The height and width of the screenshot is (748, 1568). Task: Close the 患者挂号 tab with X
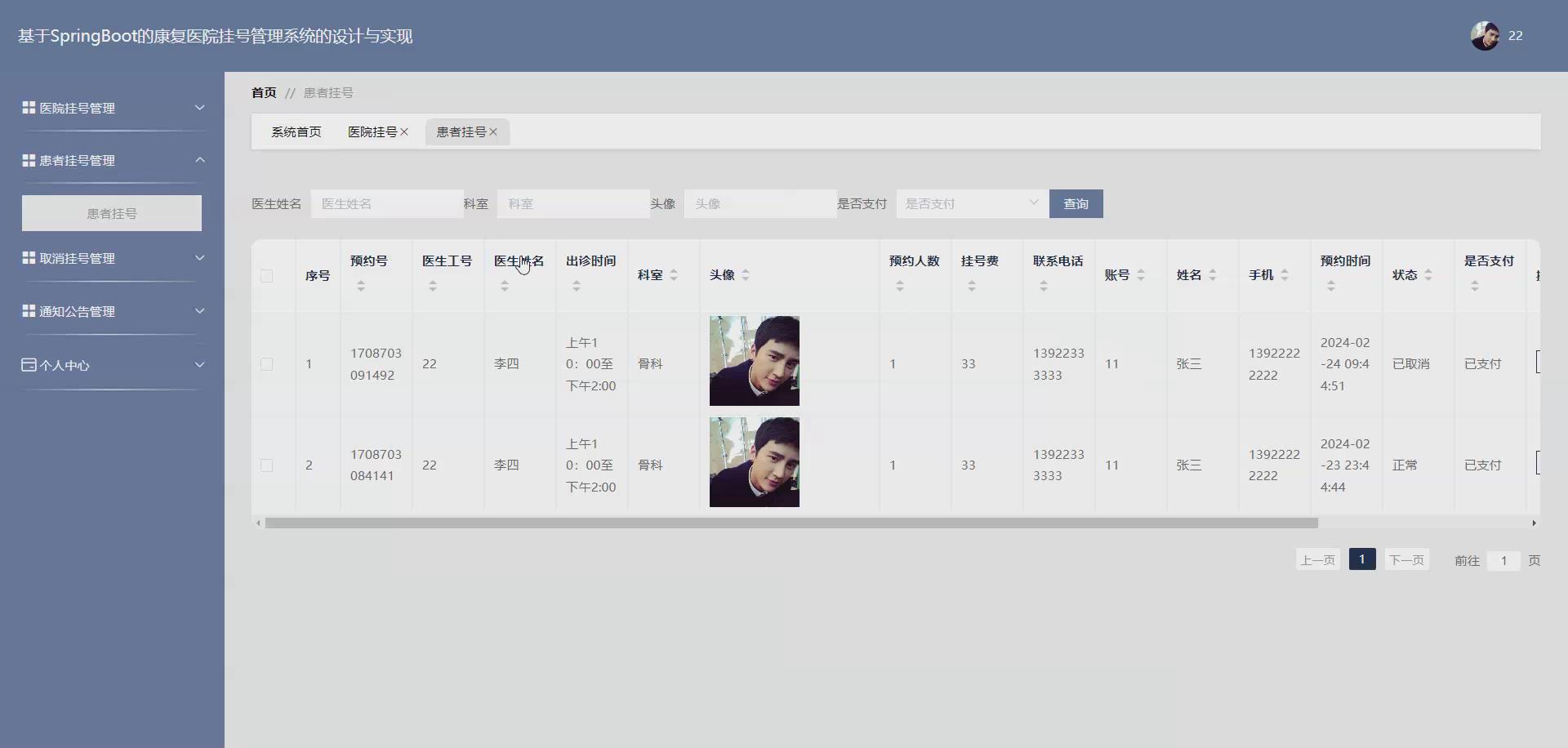[493, 132]
